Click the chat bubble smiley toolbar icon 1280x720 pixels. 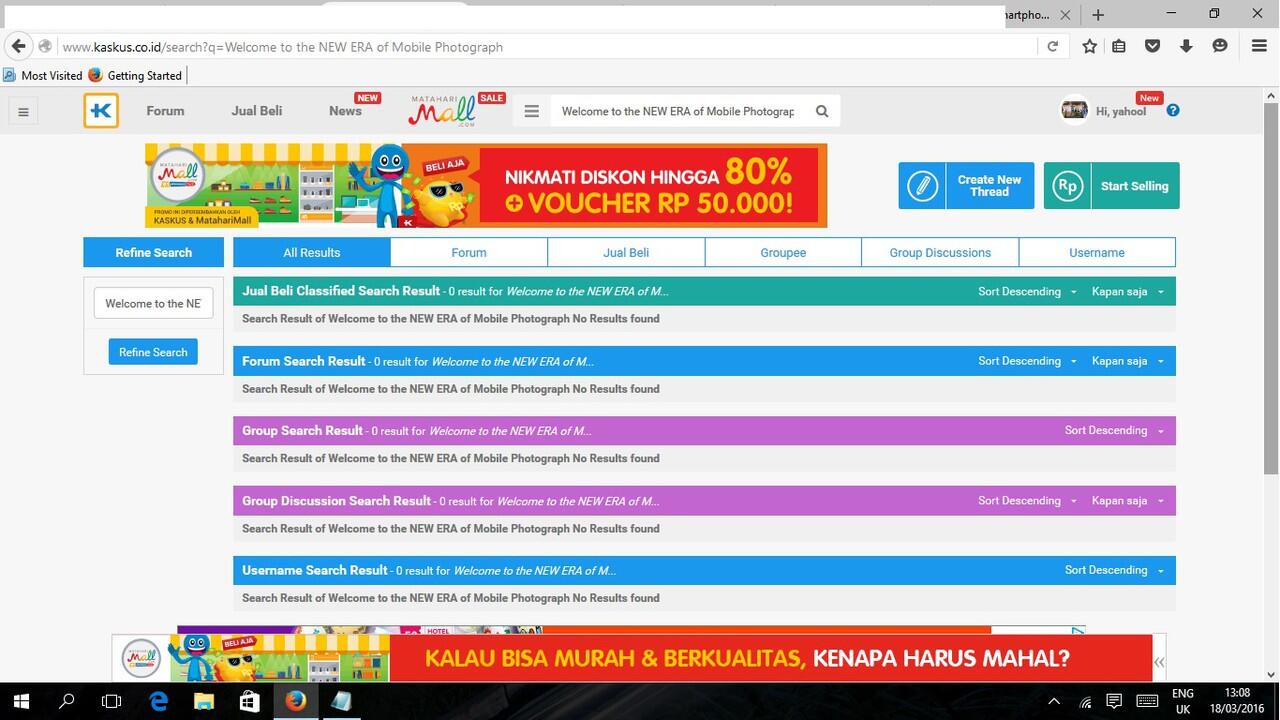point(1219,46)
